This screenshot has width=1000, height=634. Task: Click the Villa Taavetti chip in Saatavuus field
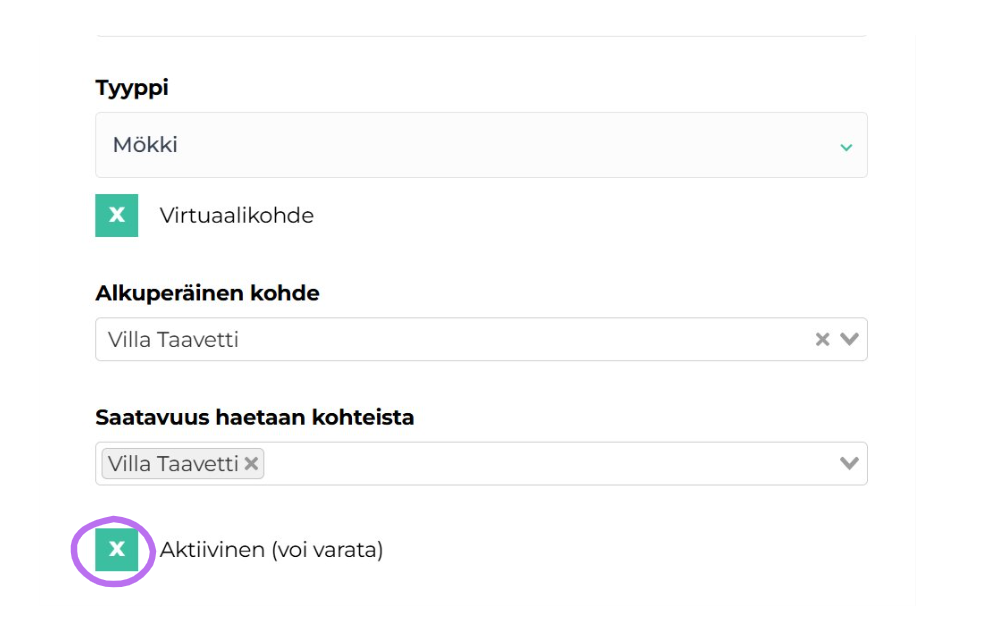[175, 463]
